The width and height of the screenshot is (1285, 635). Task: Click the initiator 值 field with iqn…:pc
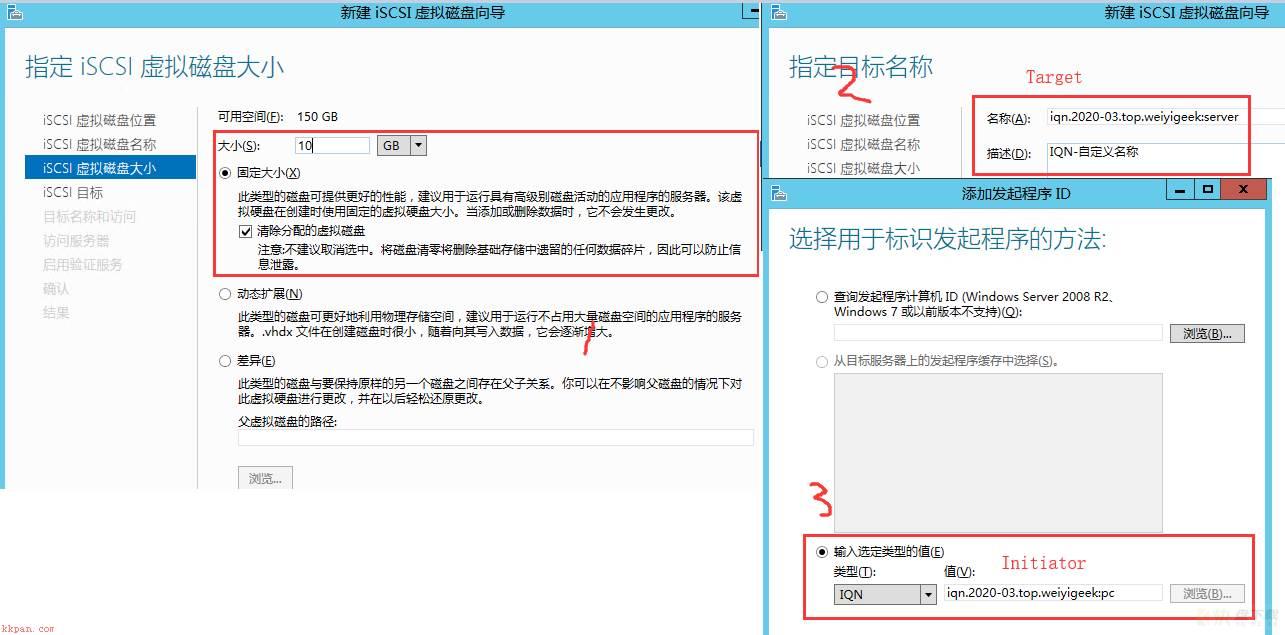tap(1053, 593)
